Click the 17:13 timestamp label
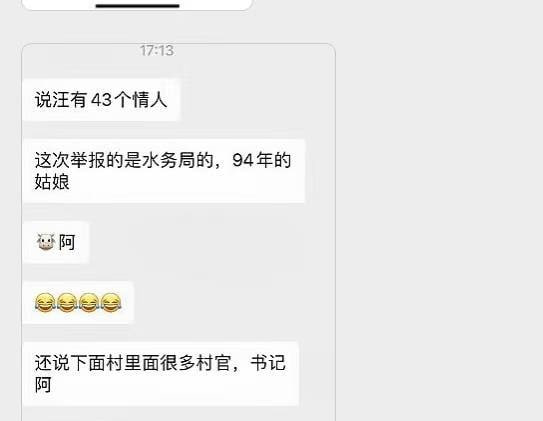The image size is (543, 421). click(157, 51)
